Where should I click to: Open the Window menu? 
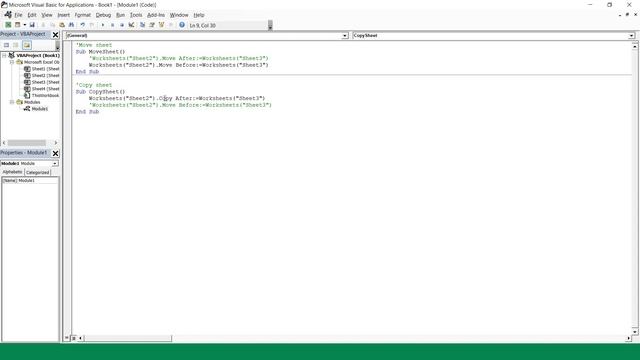click(x=179, y=15)
